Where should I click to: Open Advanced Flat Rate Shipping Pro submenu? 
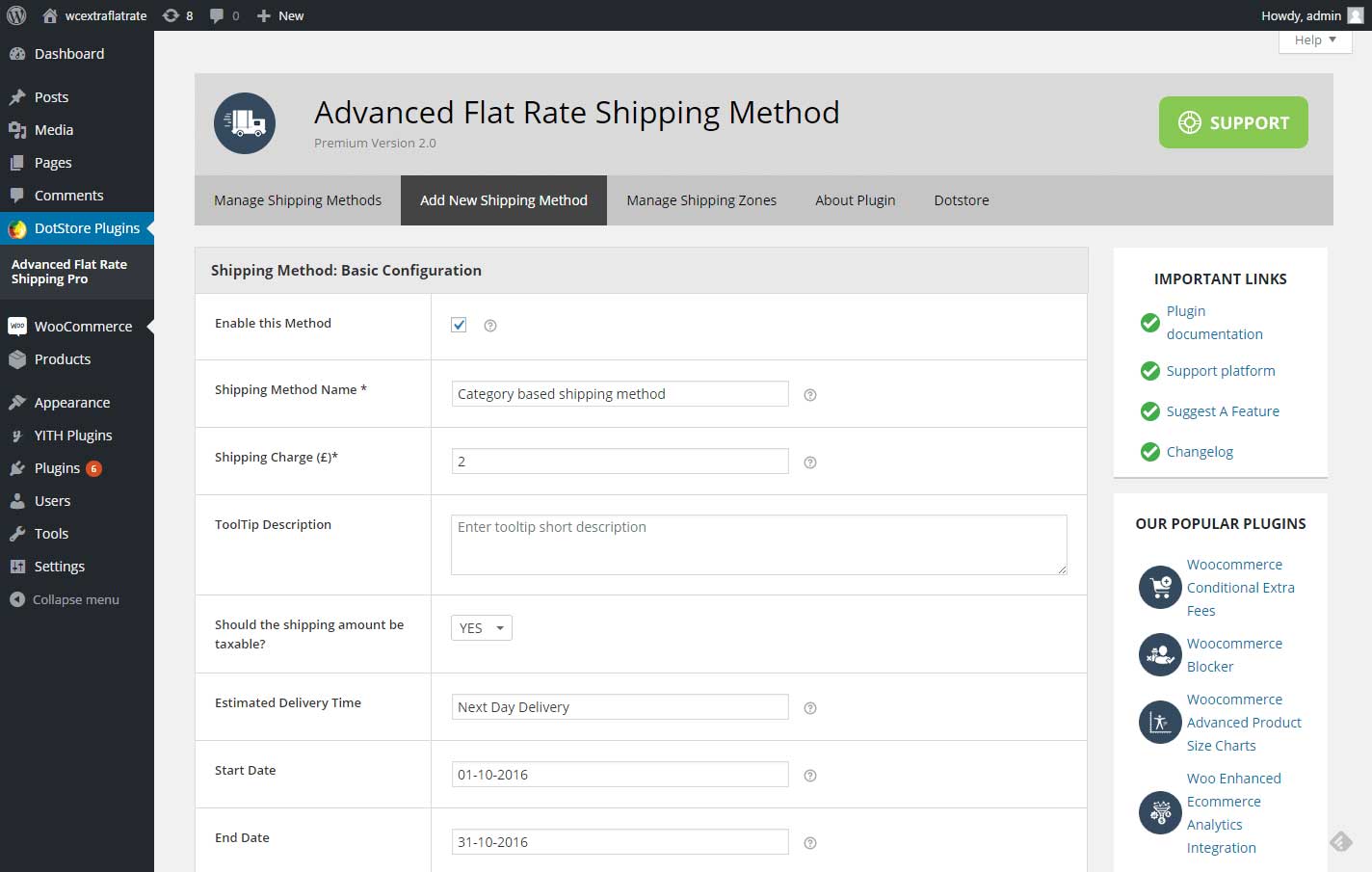tap(69, 272)
